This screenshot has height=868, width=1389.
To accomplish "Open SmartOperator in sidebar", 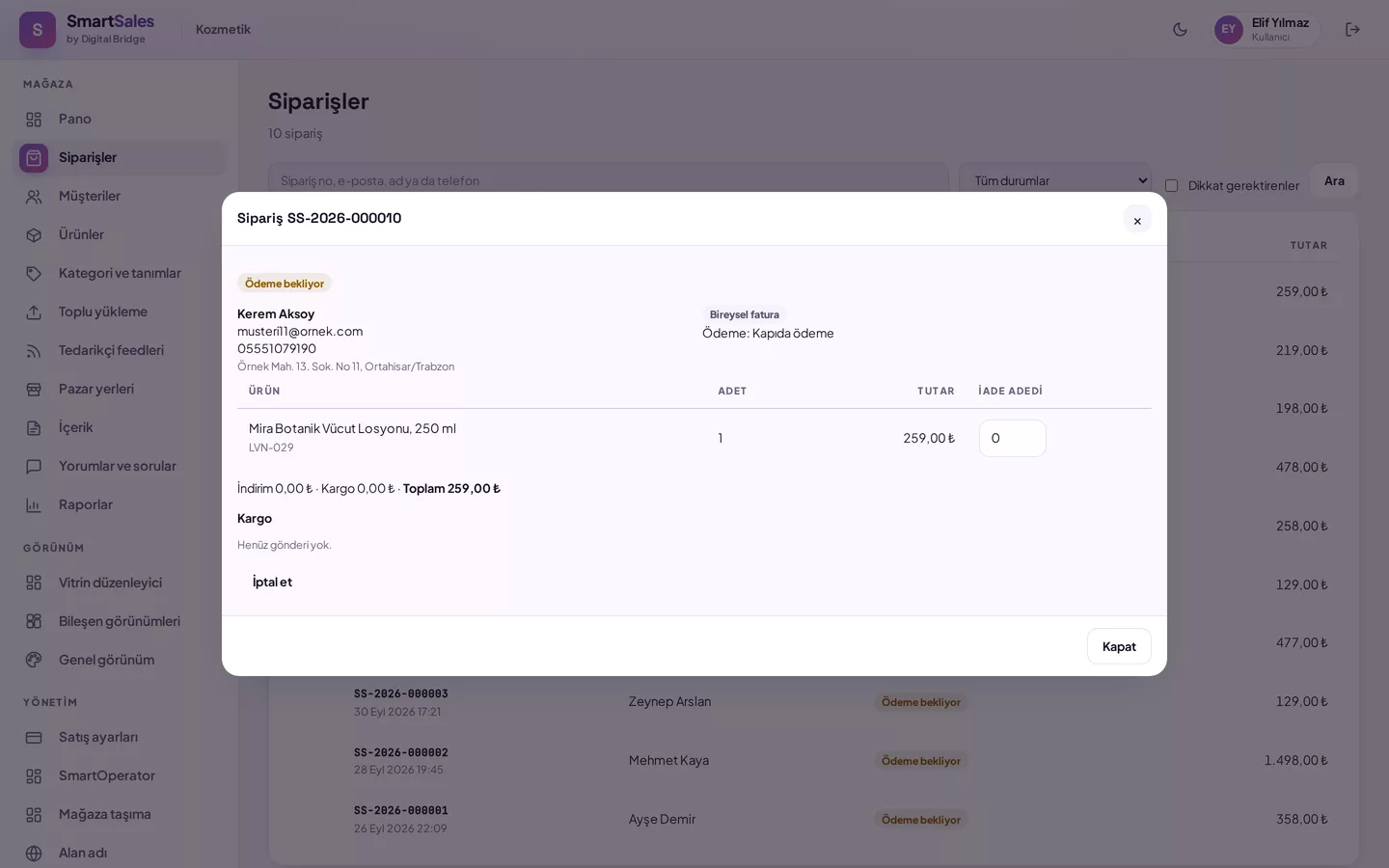I will click(x=122, y=775).
